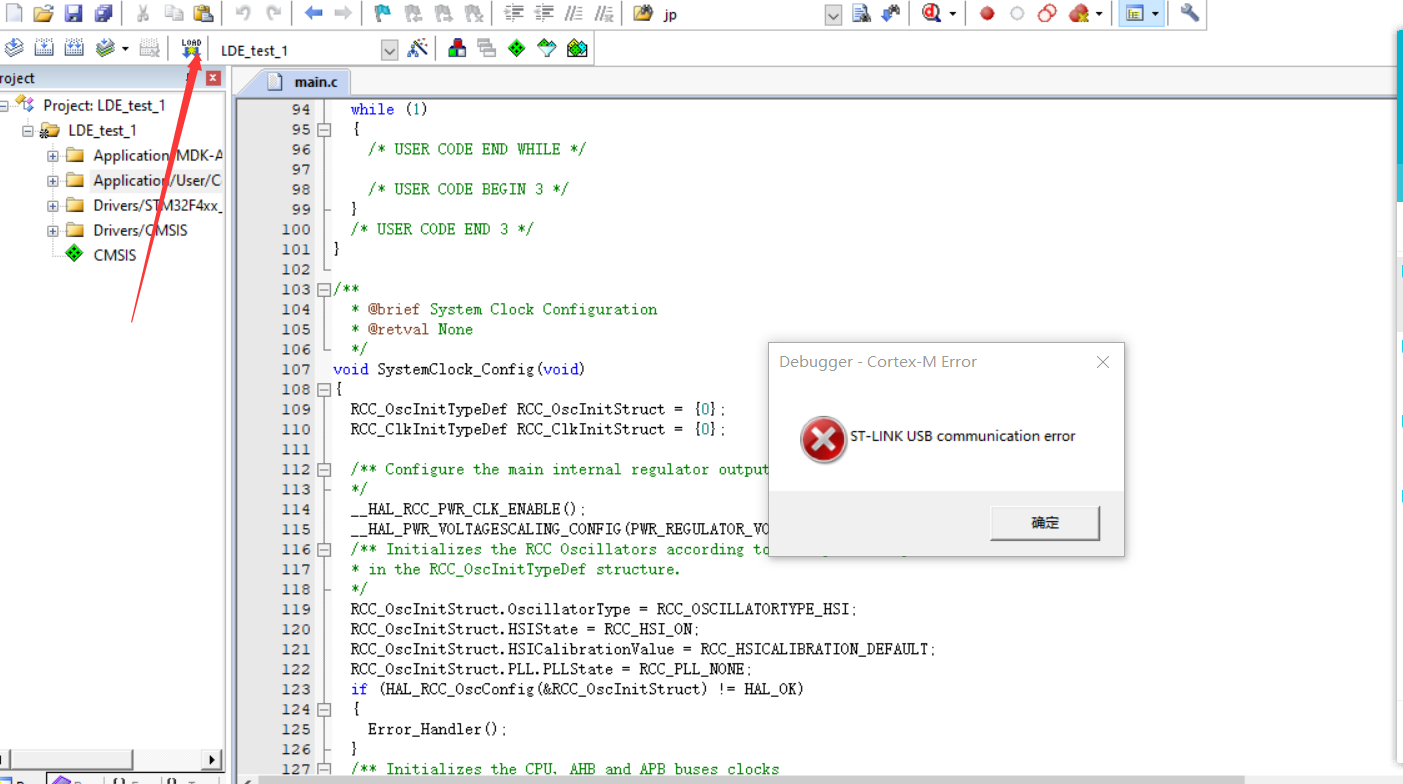The image size is (1403, 784).
Task: Navigate backward with the blue left arrow
Action: pyautogui.click(x=313, y=13)
